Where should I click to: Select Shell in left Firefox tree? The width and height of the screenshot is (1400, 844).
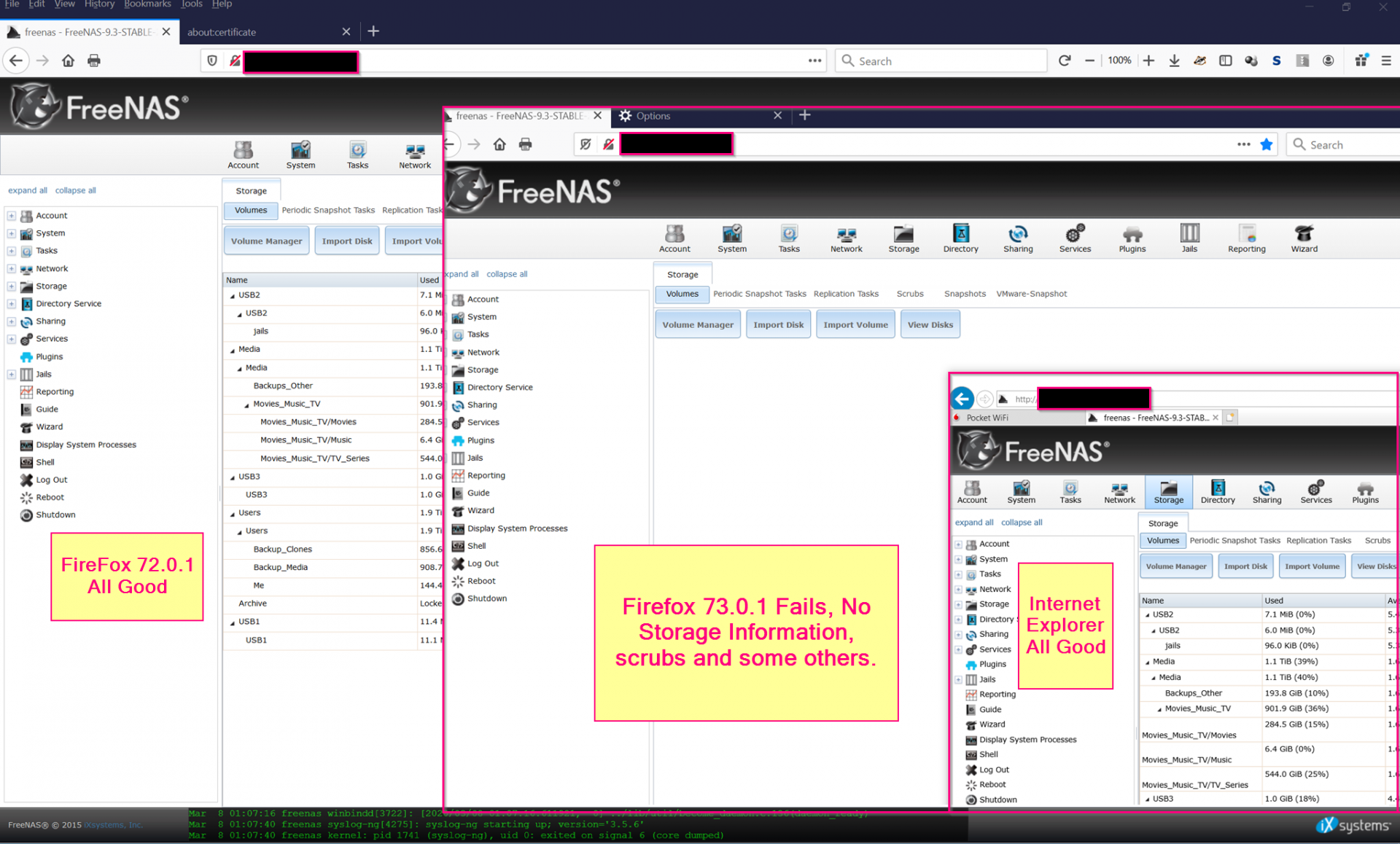point(37,463)
